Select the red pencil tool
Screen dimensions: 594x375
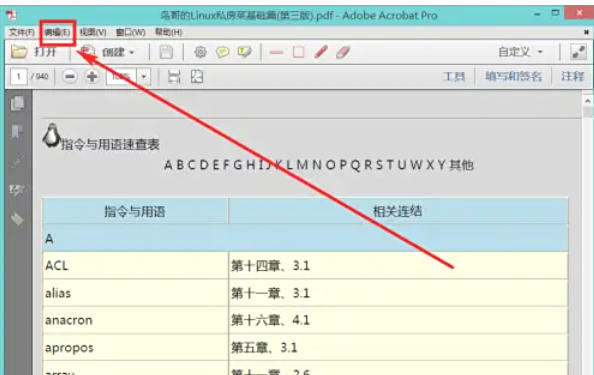click(x=321, y=52)
